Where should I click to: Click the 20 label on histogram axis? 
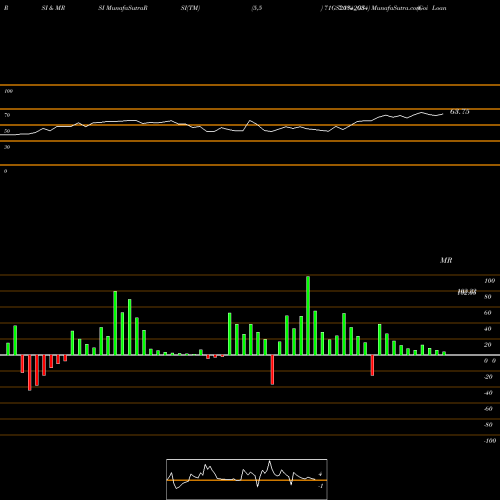tap(487, 345)
